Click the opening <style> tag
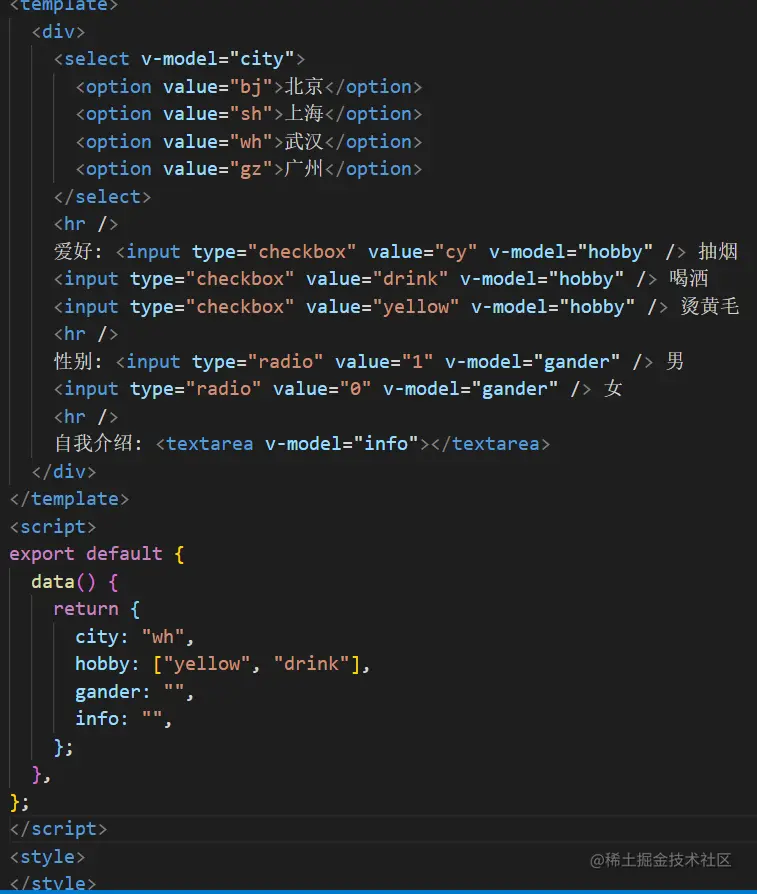 pos(48,856)
